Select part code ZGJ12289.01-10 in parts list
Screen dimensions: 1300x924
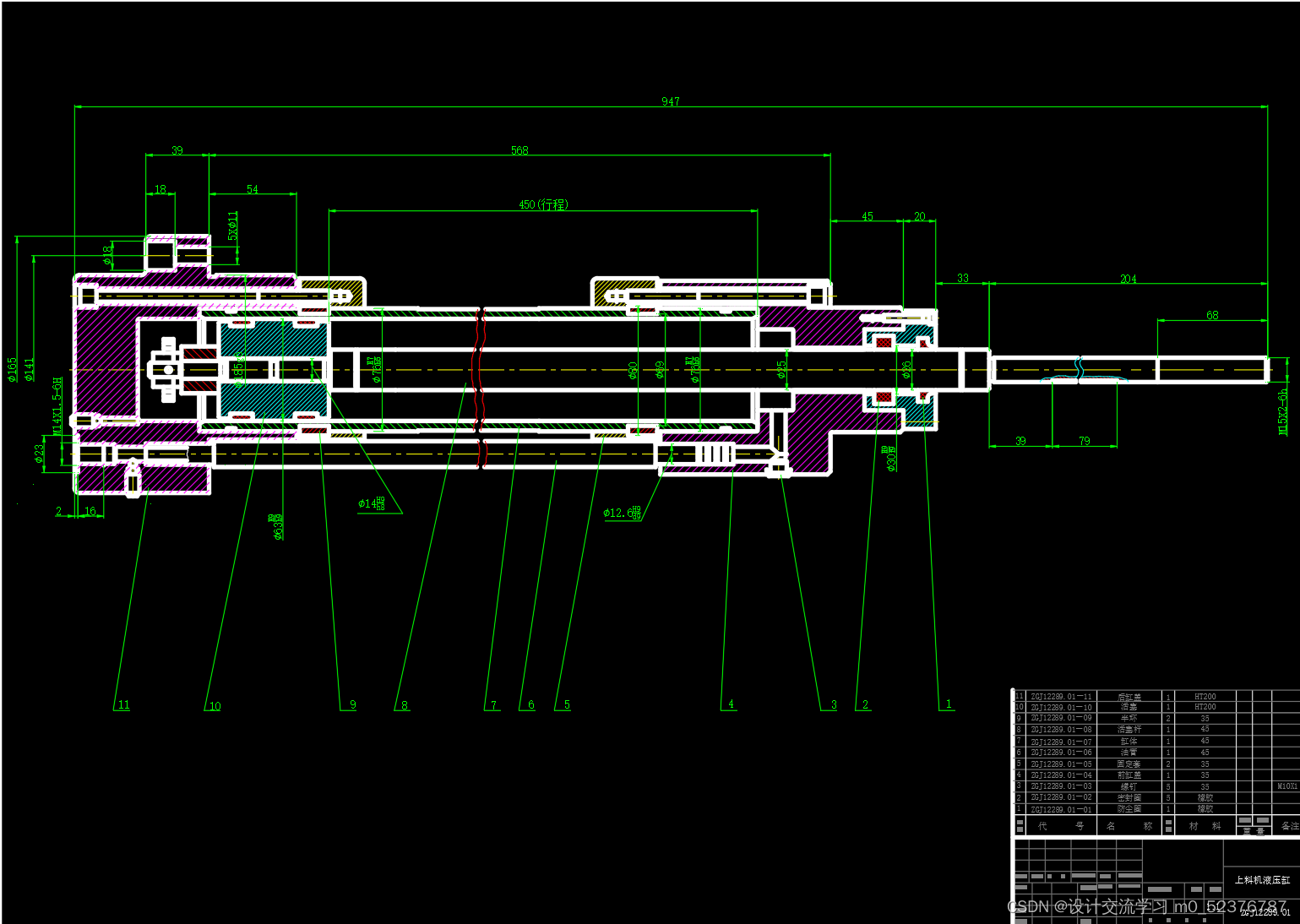click(1061, 708)
